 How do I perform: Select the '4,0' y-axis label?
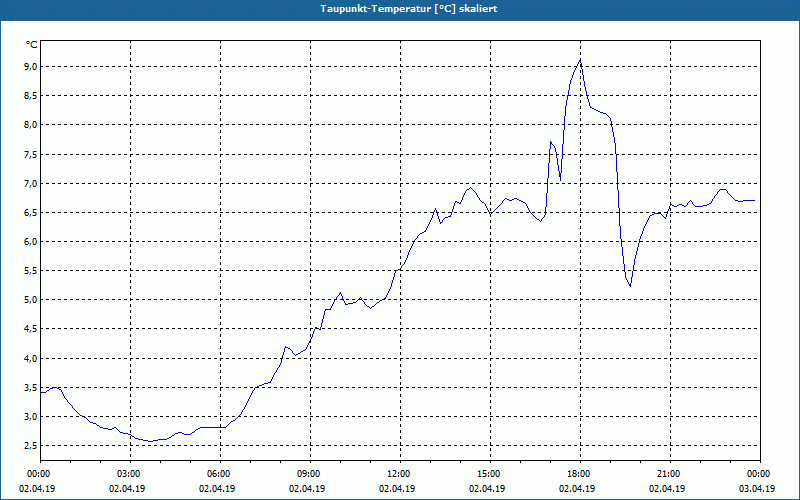30,359
